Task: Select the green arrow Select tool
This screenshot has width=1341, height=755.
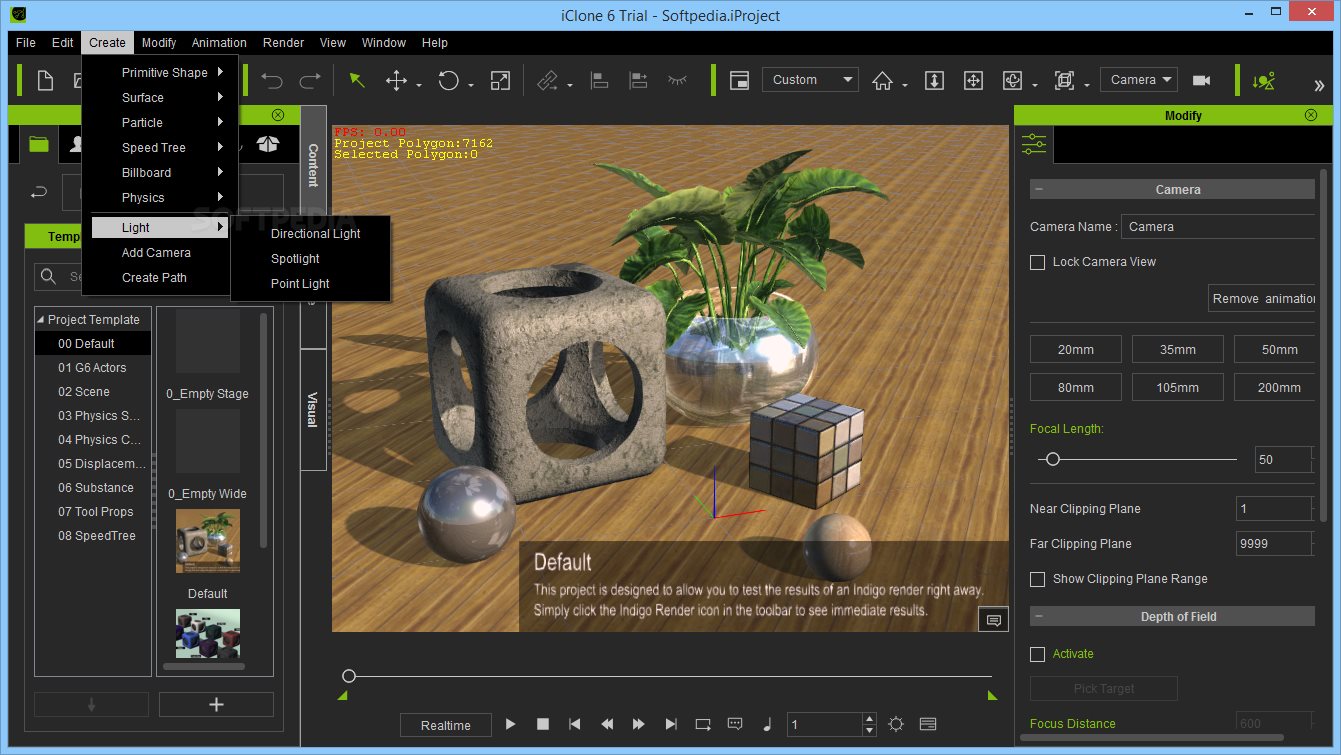Action: (357, 80)
